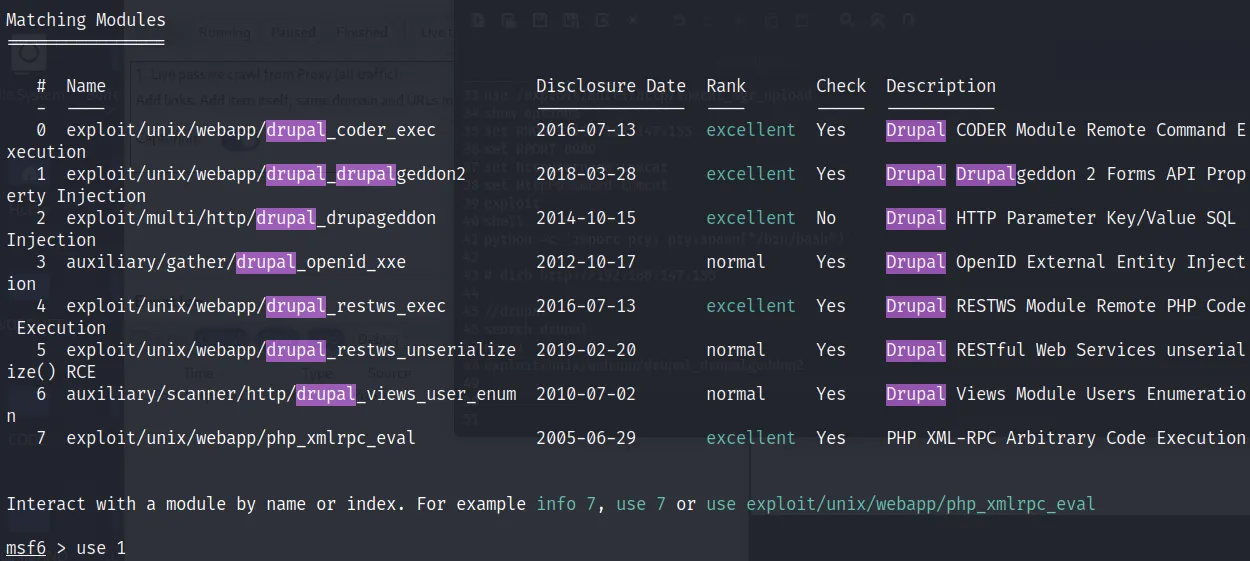Select module name exploit/multi/http/drupal_drupageddon
Viewport: 1250px width, 561px height.
tap(251, 218)
